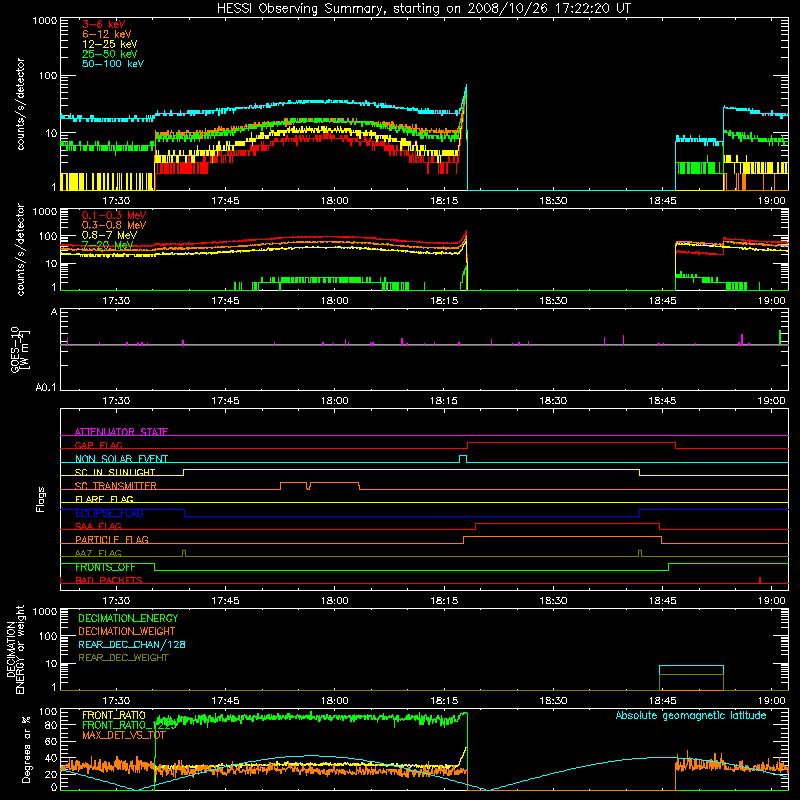Select the 3-6 keV legend label
Image resolution: width=800 pixels, height=800 pixels.
[103, 24]
